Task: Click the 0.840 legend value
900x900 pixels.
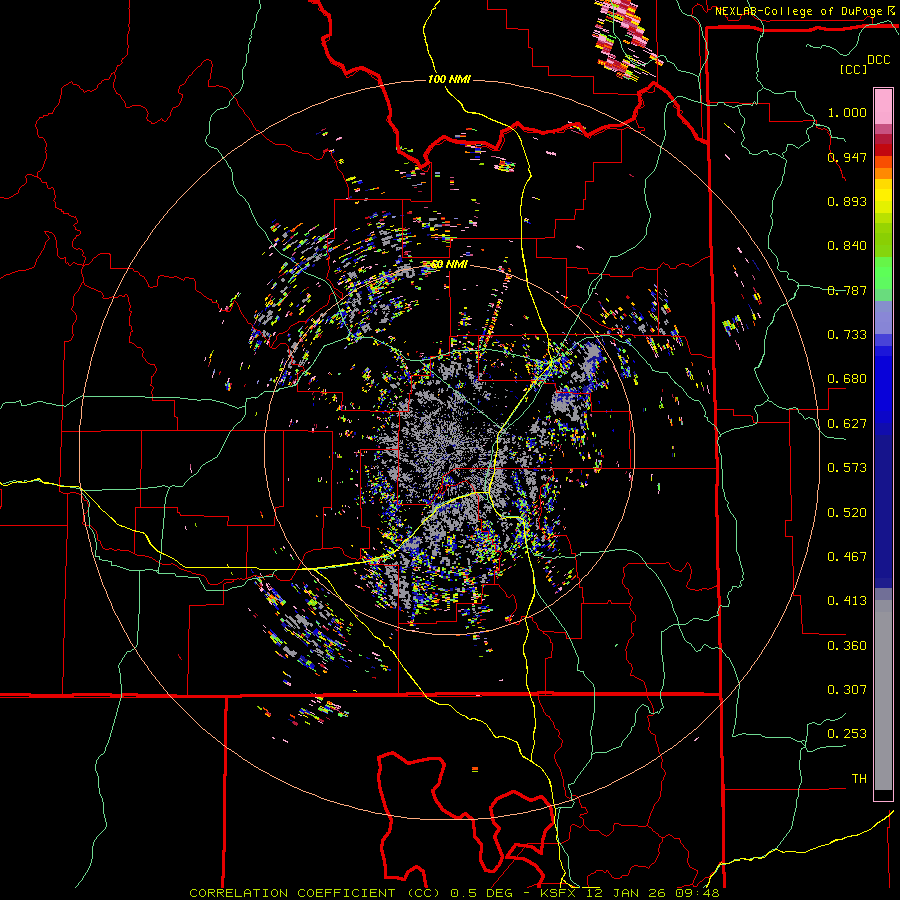Action: coord(847,246)
